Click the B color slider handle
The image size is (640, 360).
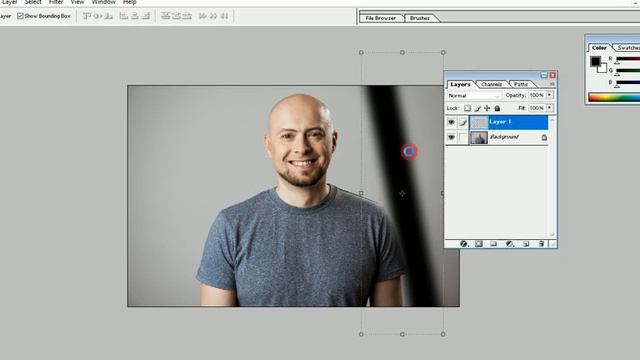pyautogui.click(x=617, y=87)
